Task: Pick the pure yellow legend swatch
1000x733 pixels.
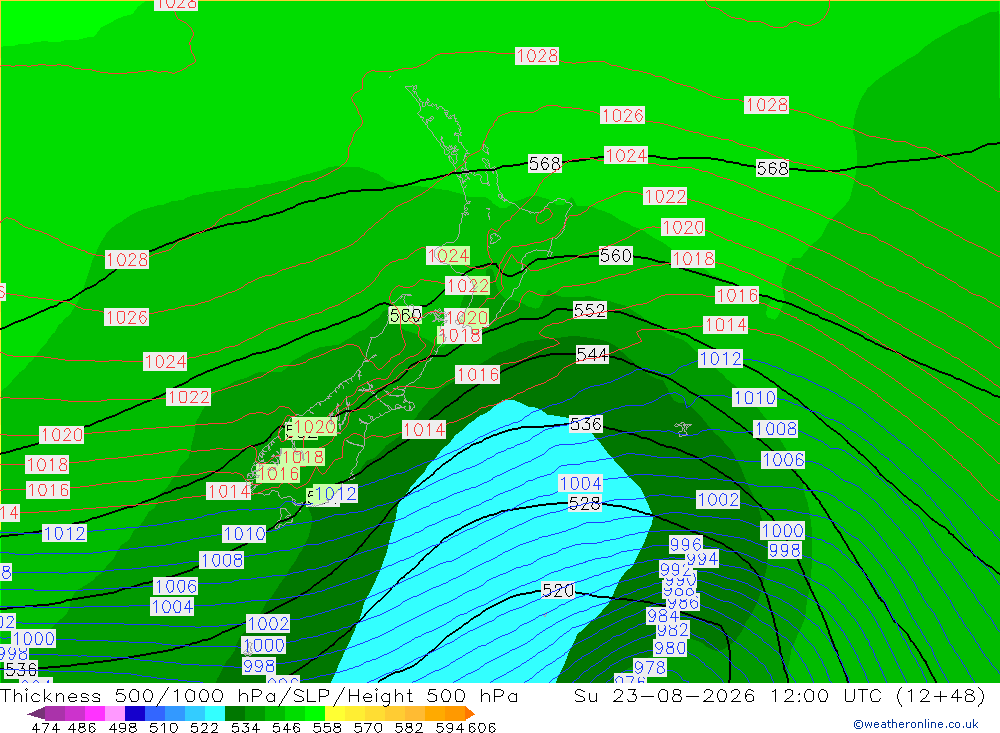Action: (x=335, y=713)
